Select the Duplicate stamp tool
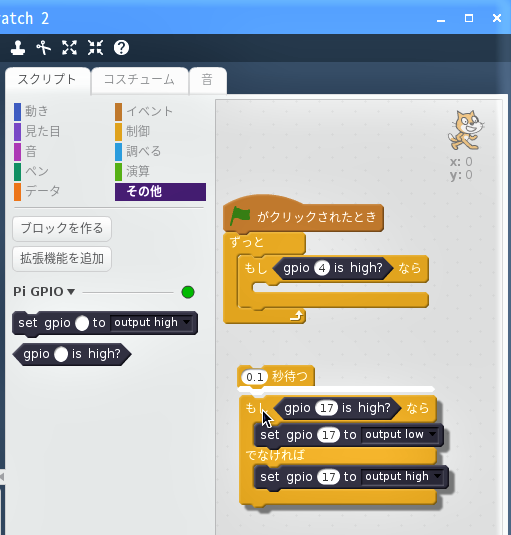Screen dimensions: 511x535 click(18, 47)
